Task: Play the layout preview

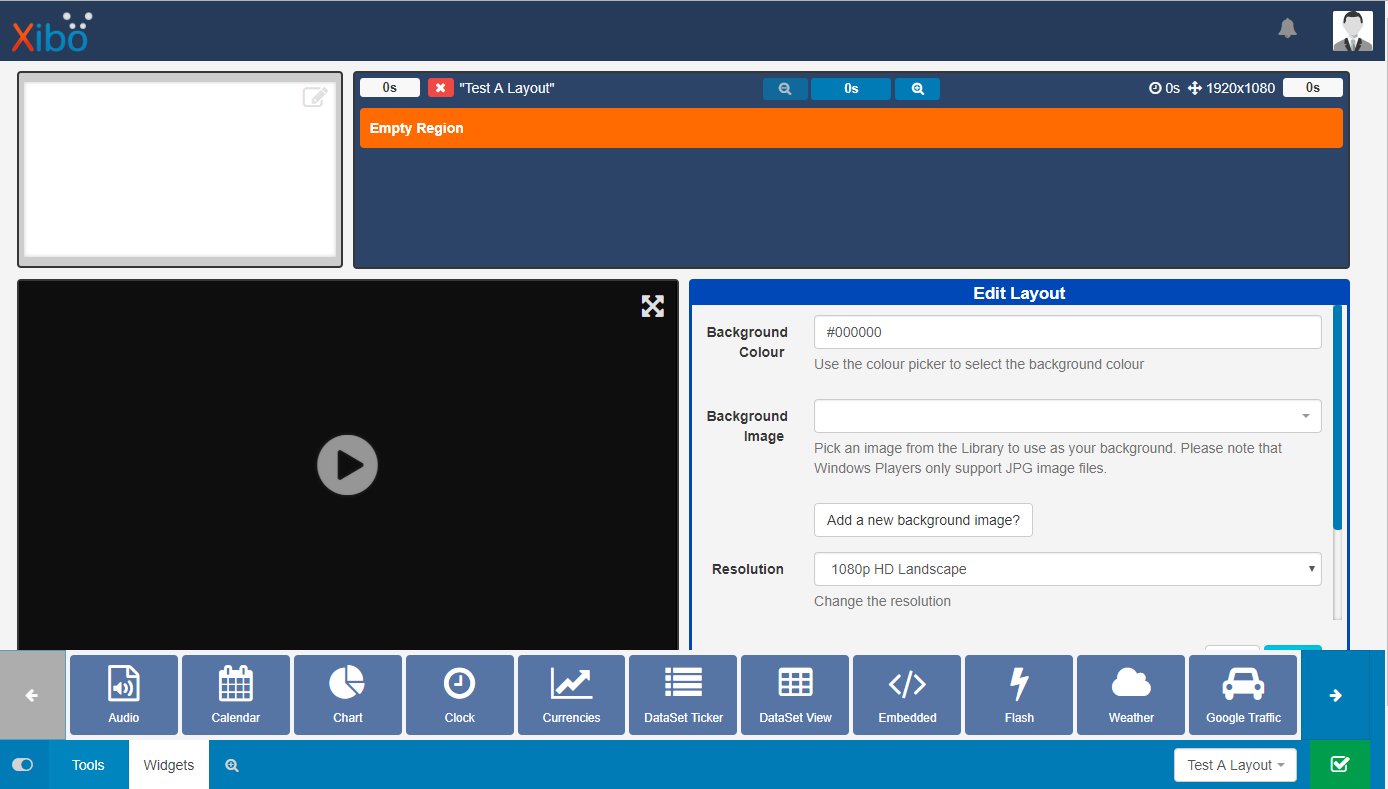Action: 347,464
